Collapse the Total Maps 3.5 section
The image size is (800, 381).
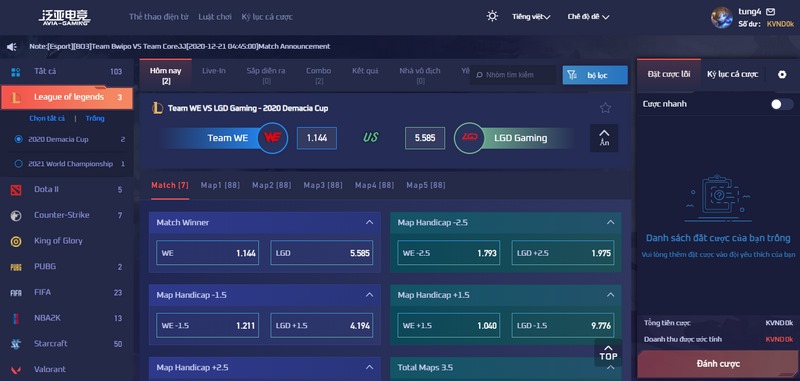click(610, 367)
